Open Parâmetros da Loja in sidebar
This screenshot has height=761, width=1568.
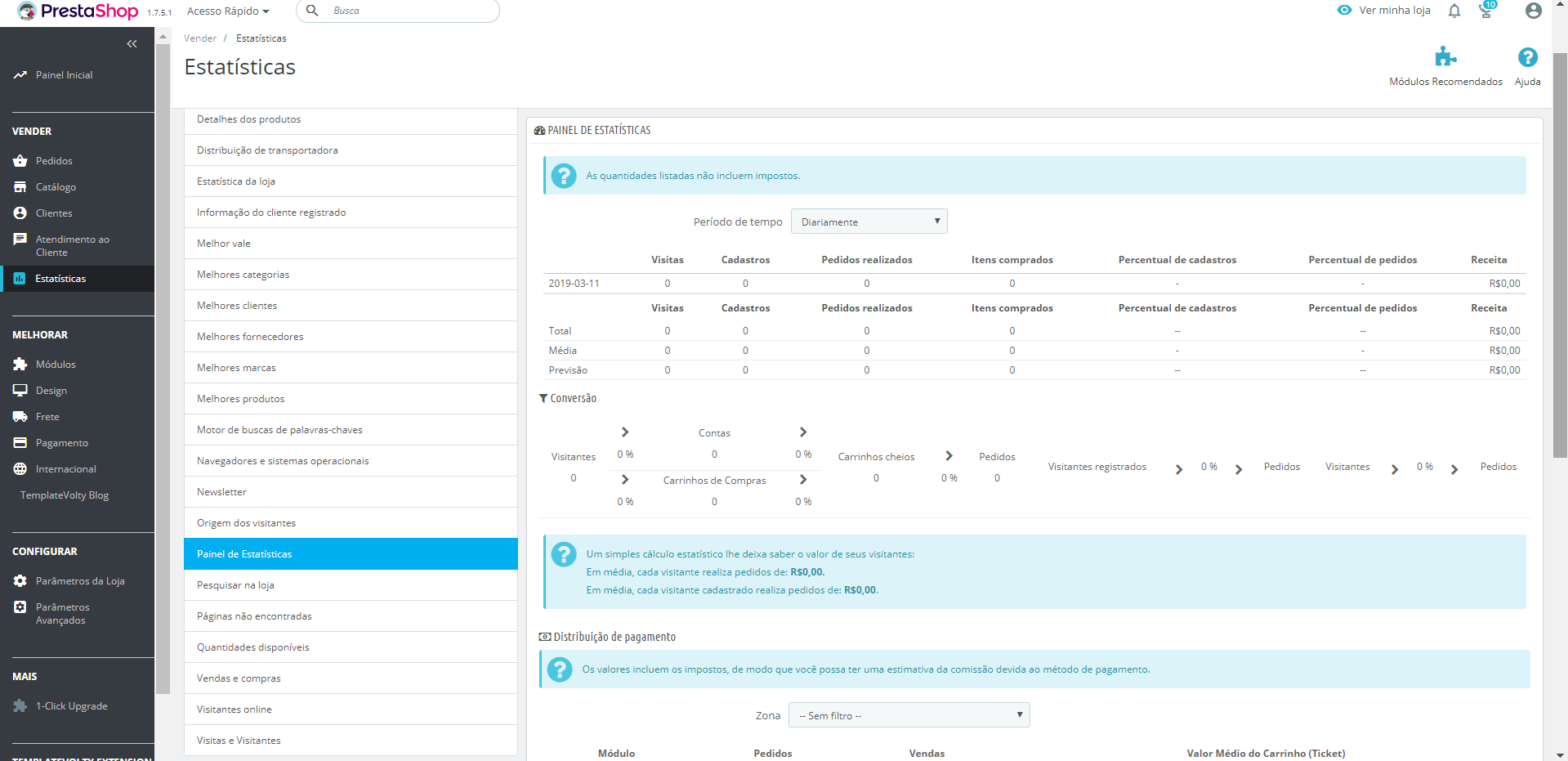pos(80,581)
